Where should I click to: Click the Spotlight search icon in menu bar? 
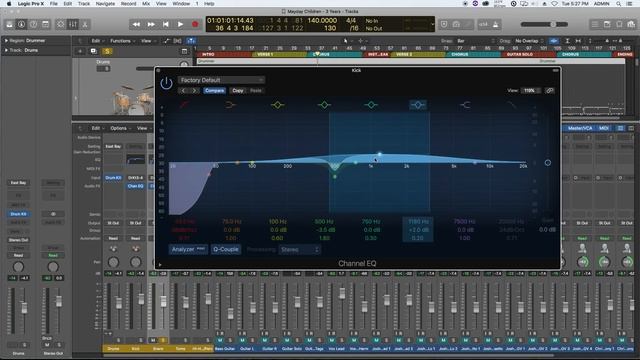click(x=619, y=4)
